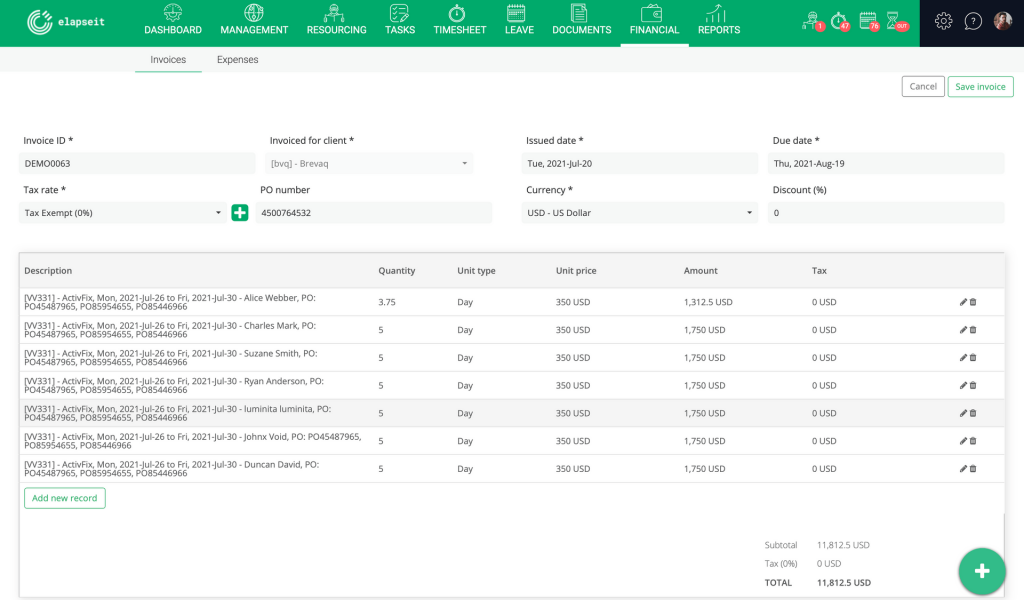Viewport: 1024px width, 600px height.
Task: Open the Invoiced for client dropdown
Action: [369, 163]
